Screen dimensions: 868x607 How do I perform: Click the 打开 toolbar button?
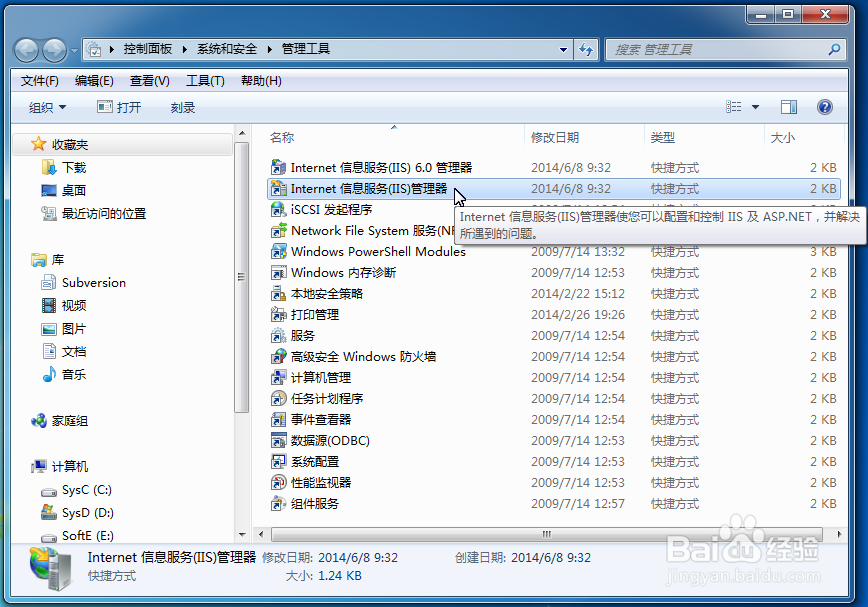click(x=119, y=107)
